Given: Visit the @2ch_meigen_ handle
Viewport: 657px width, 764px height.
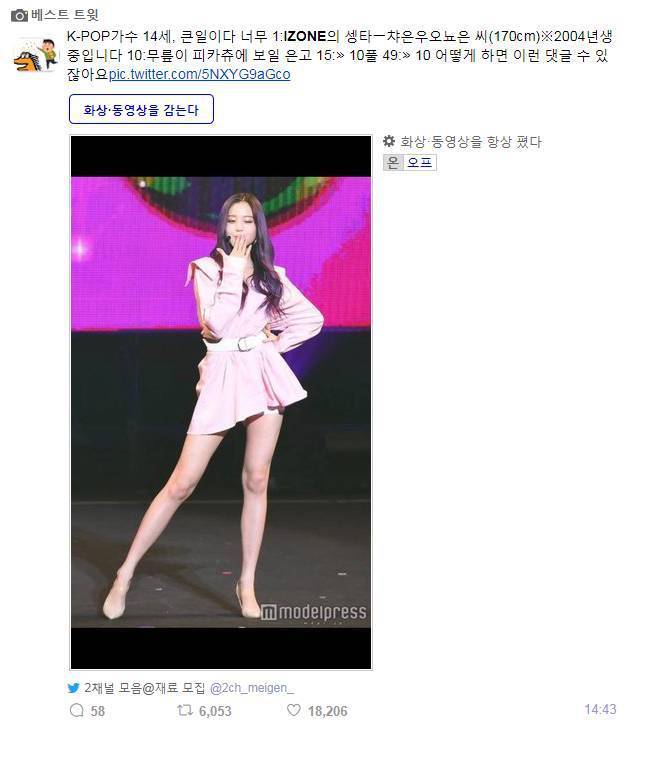Looking at the screenshot, I should (x=251, y=688).
